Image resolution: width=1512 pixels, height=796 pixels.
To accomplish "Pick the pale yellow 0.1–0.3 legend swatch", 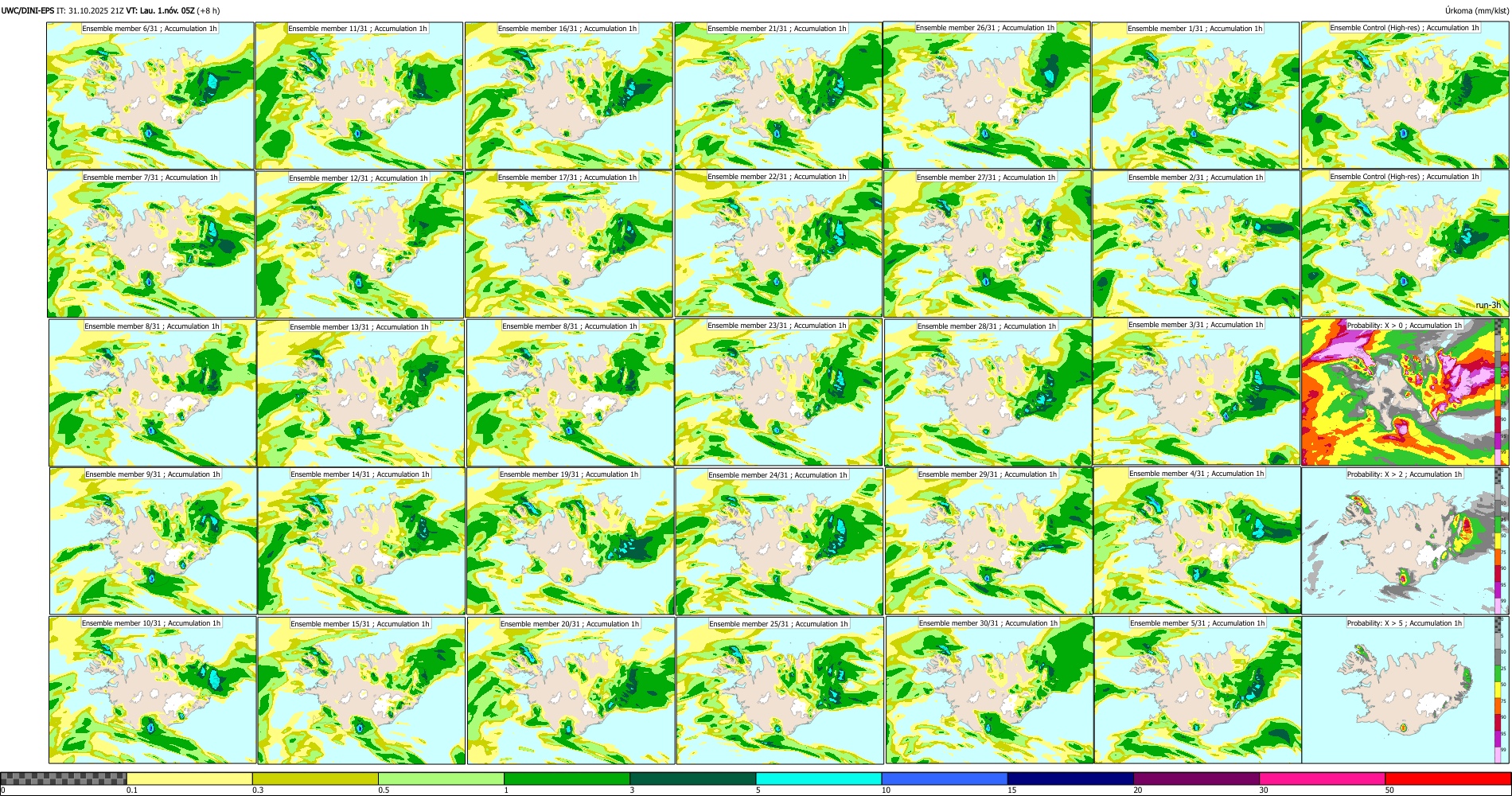I will point(189,778).
